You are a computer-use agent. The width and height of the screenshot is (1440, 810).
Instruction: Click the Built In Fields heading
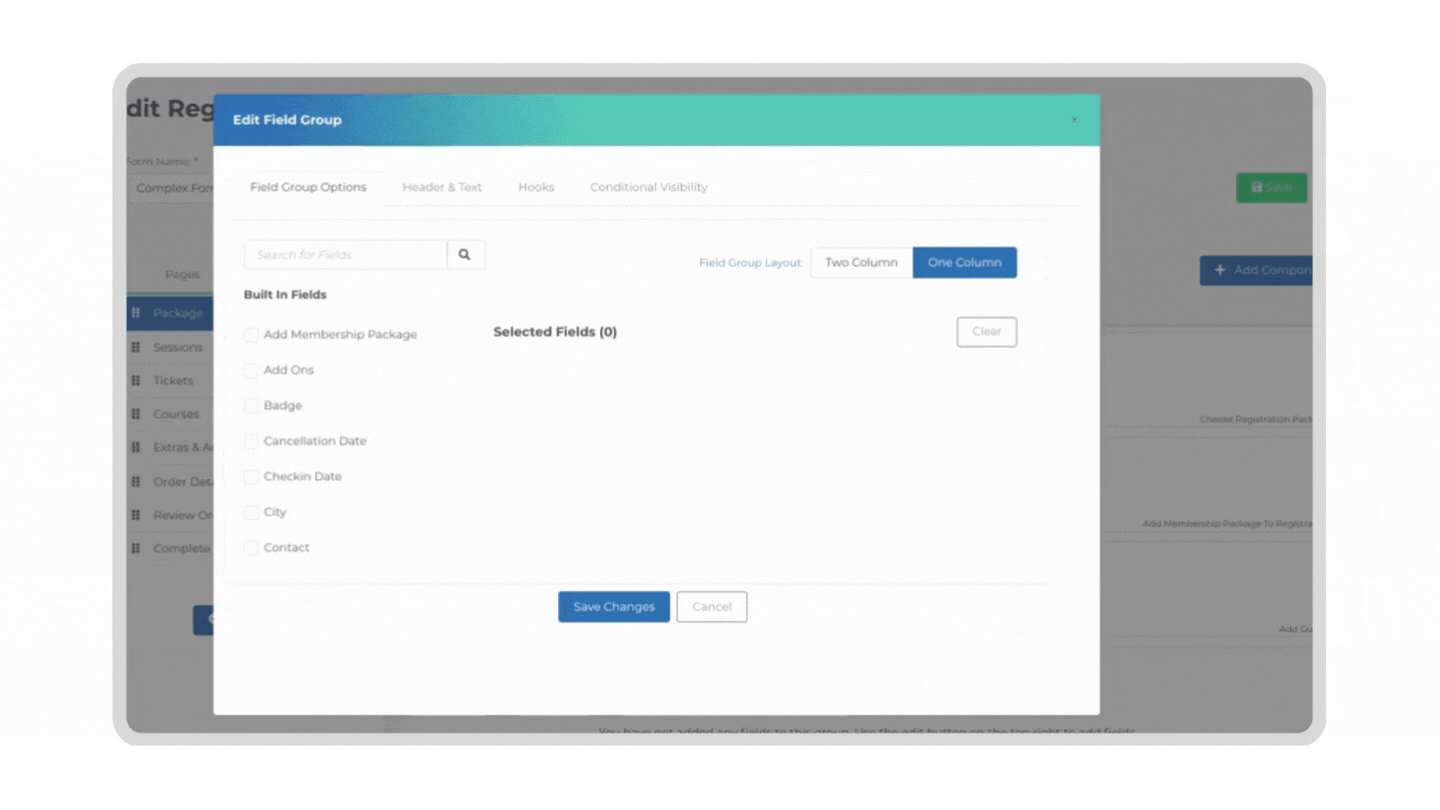[285, 295]
